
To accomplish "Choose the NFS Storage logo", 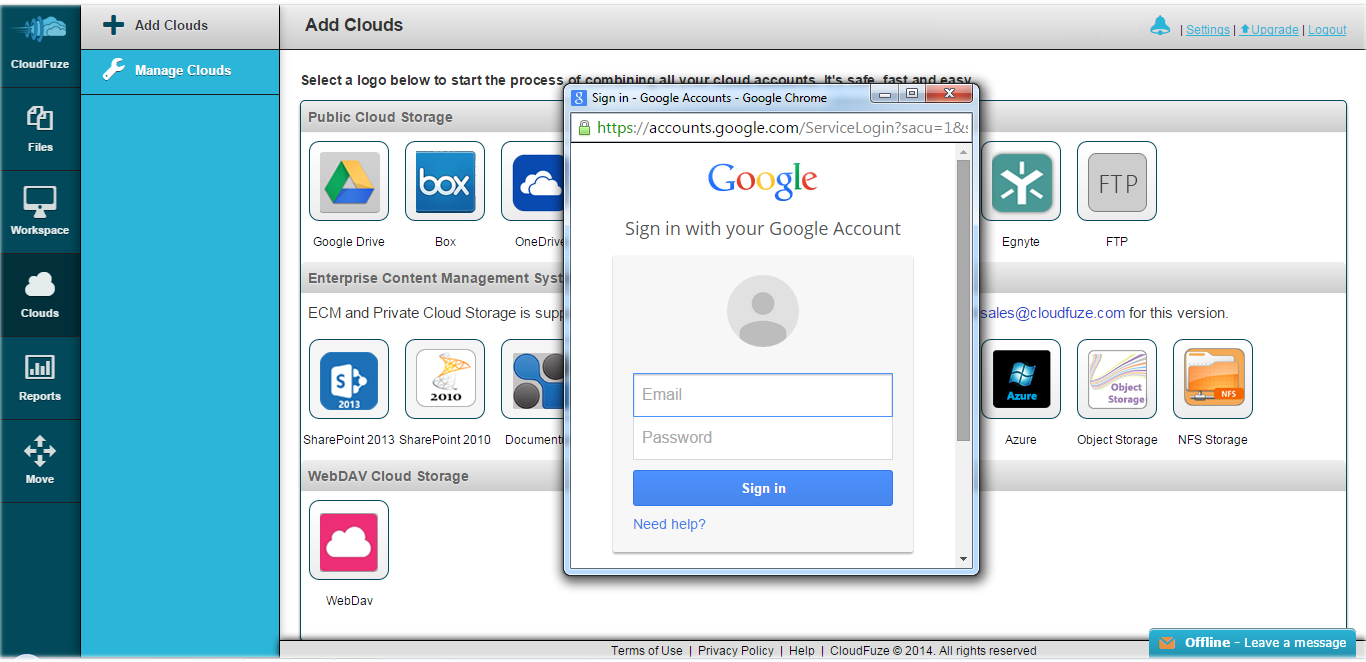I will [x=1213, y=379].
